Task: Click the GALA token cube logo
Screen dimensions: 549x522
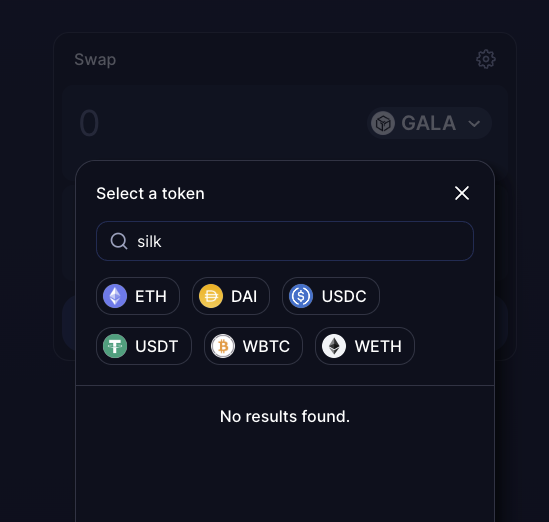Action: [383, 123]
